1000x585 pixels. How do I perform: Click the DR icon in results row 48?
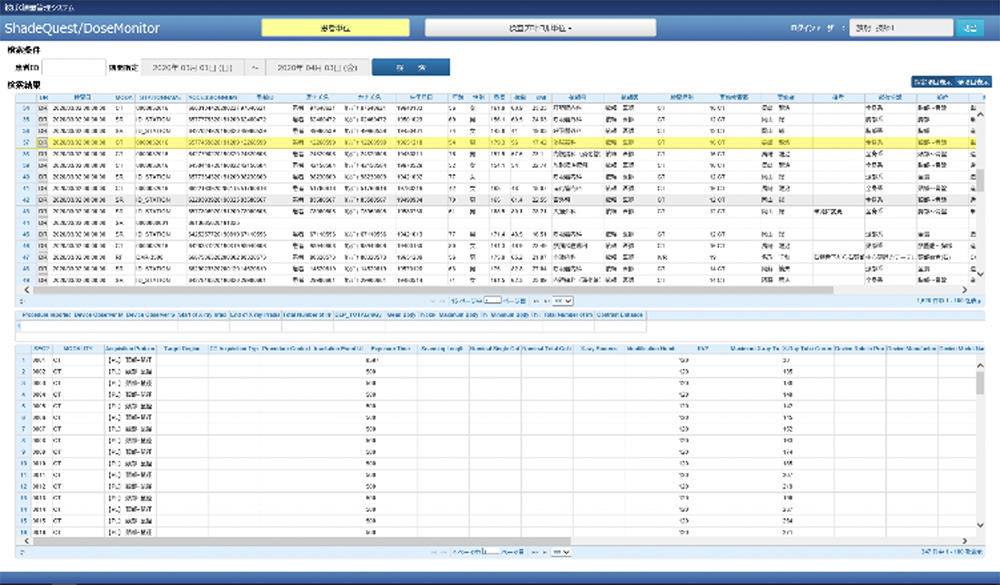[x=43, y=269]
